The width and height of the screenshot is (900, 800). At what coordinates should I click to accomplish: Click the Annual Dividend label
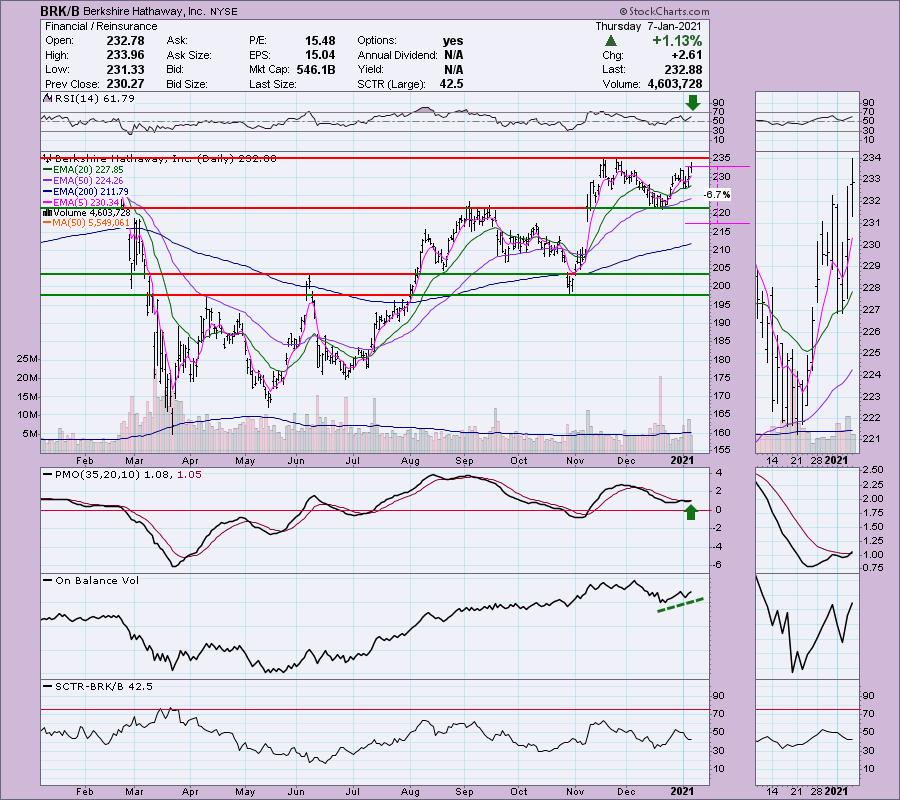click(397, 55)
